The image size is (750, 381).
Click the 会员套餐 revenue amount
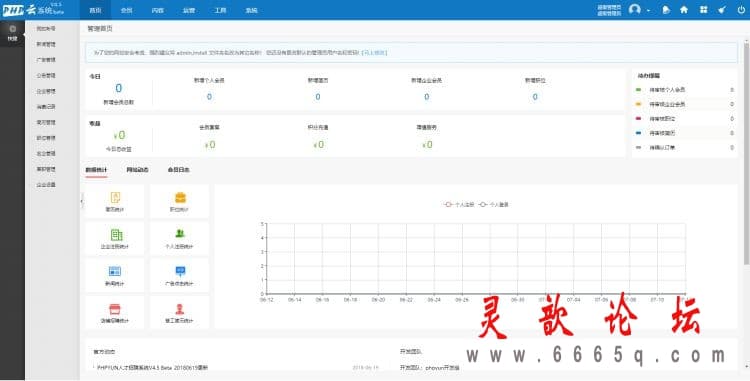point(210,144)
